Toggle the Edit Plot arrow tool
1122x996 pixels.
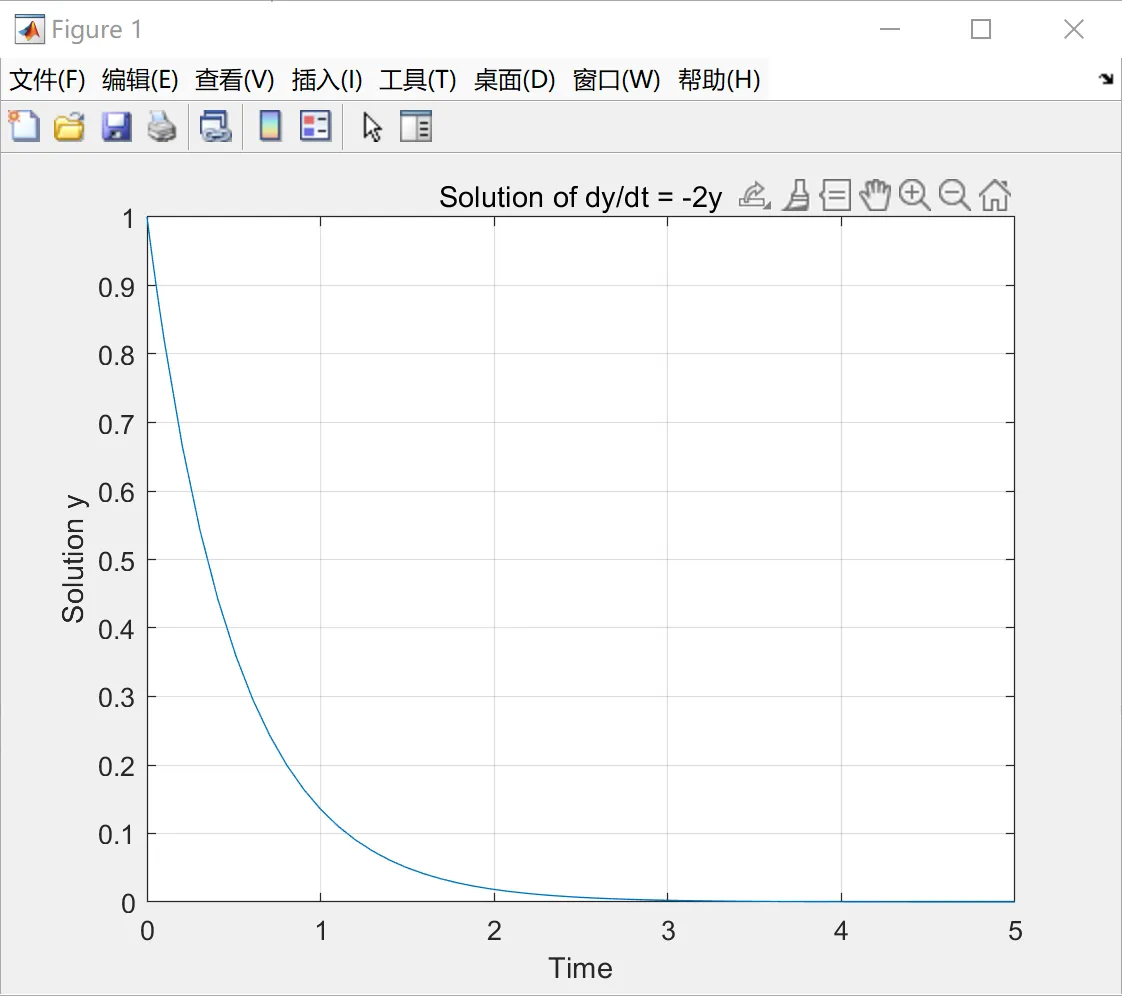coord(372,127)
